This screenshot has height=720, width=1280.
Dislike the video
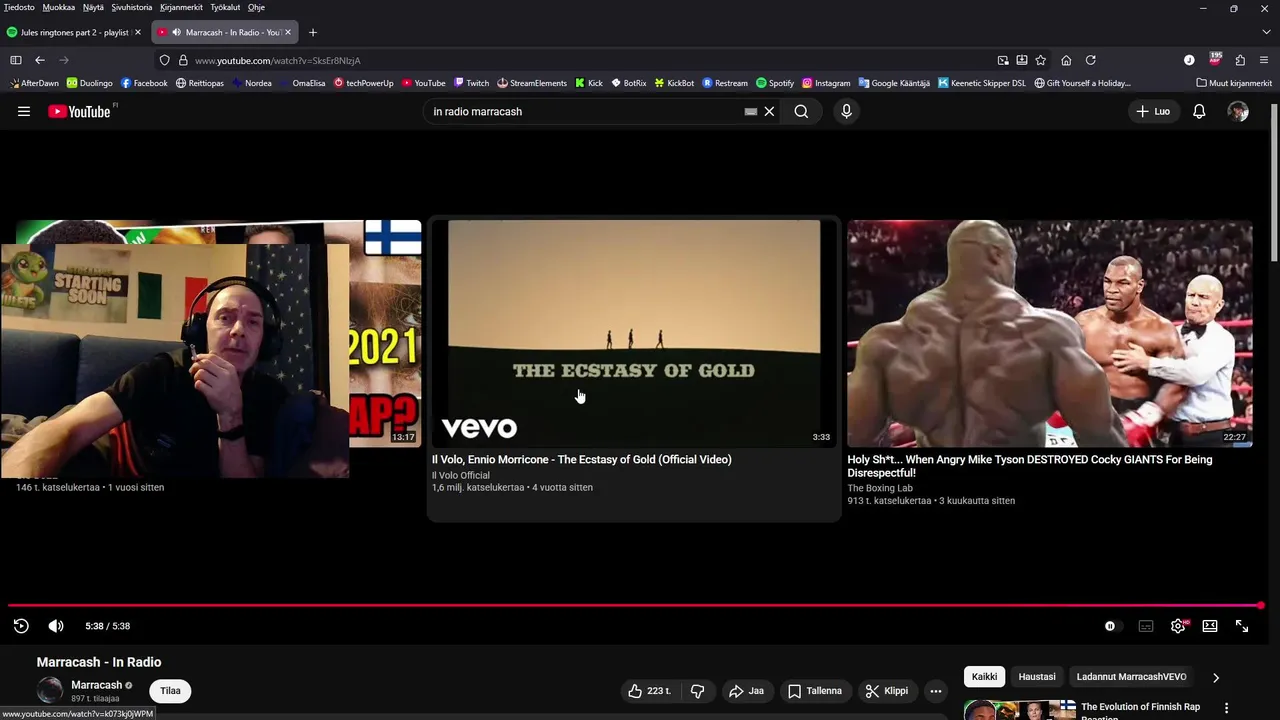point(697,691)
